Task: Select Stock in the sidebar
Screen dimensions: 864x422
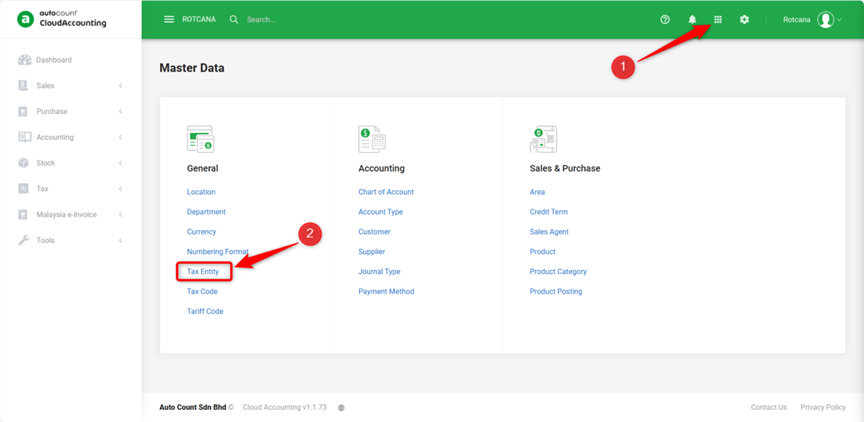Action: pyautogui.click(x=46, y=163)
